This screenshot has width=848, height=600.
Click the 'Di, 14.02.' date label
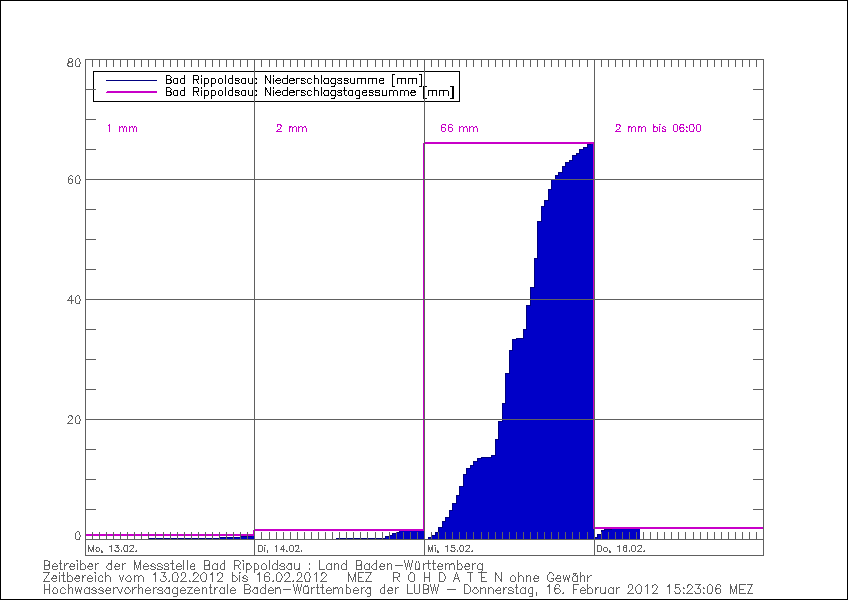click(280, 548)
